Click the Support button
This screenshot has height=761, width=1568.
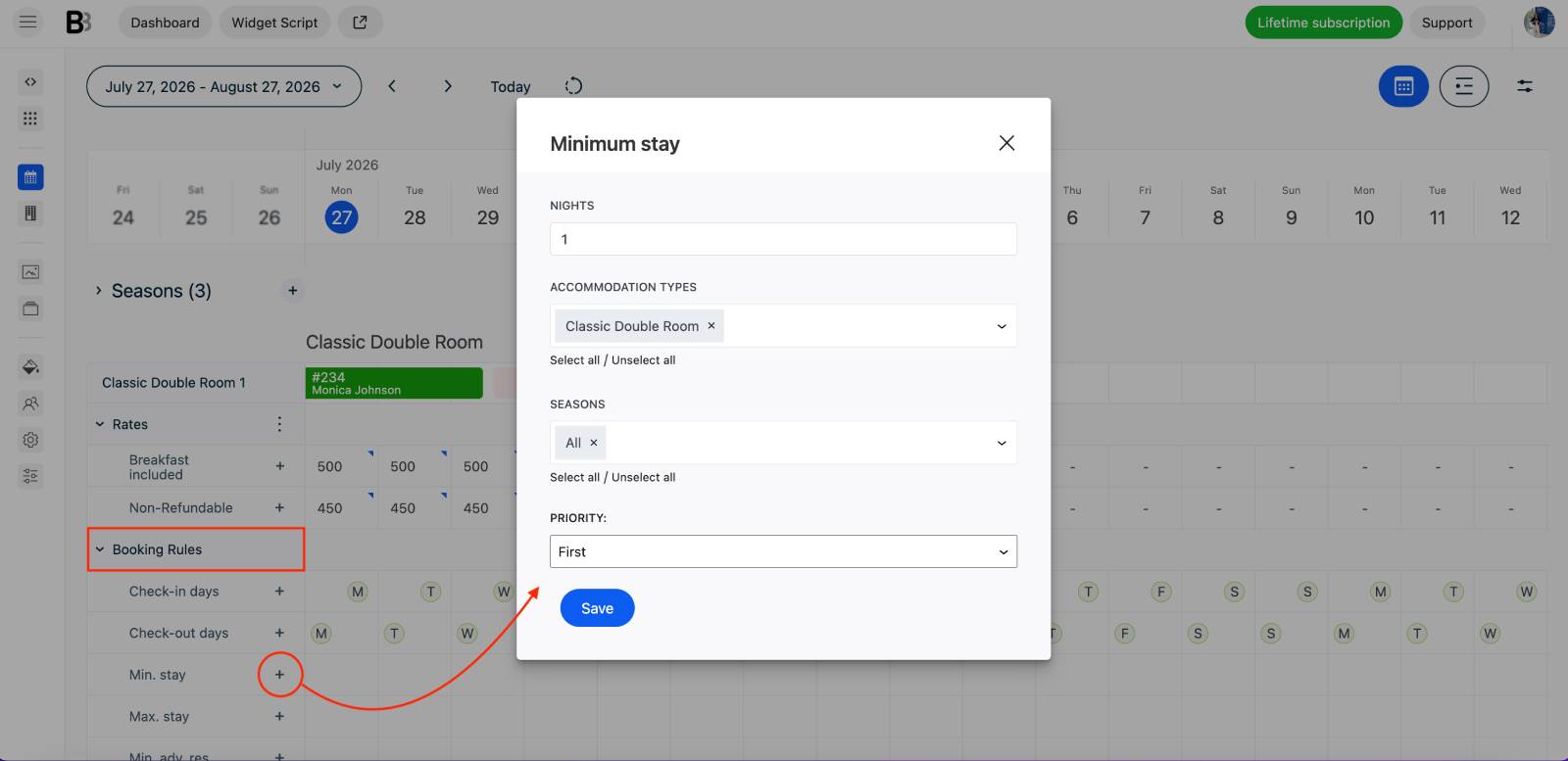tap(1446, 23)
